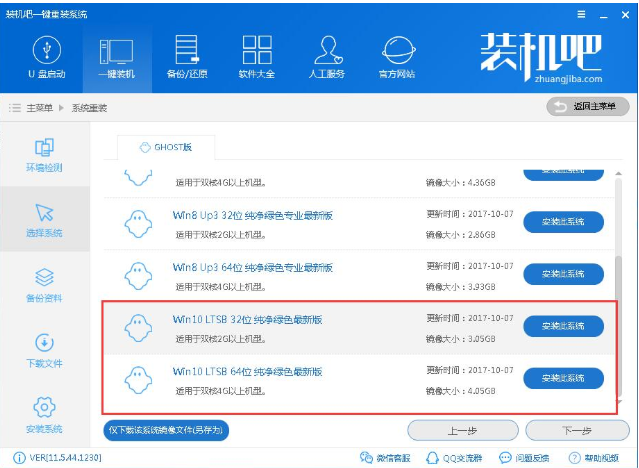Switch to the GHOST版 tab
This screenshot has width=639, height=468.
(166, 148)
